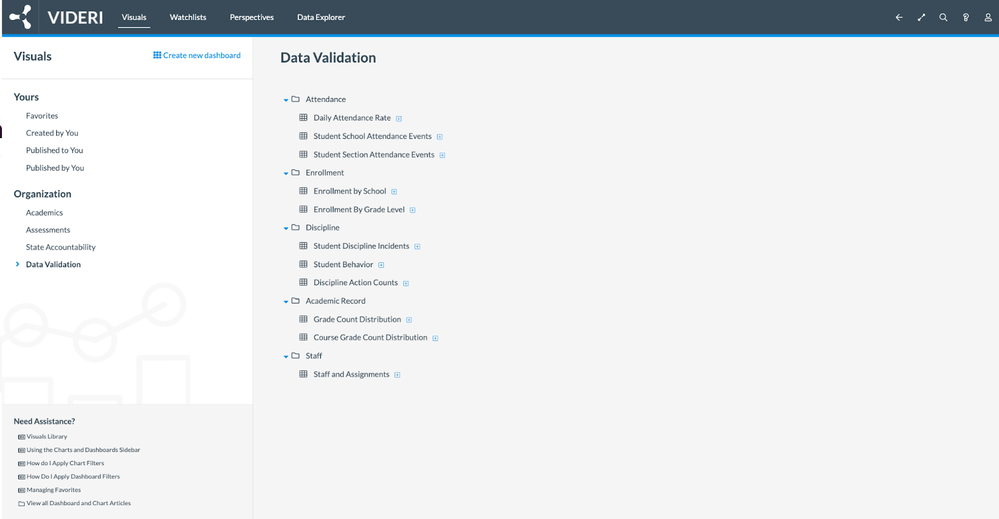The width and height of the screenshot is (999, 519).
Task: Click plus icon next to Student School Attendance Events
Action: 440,137
